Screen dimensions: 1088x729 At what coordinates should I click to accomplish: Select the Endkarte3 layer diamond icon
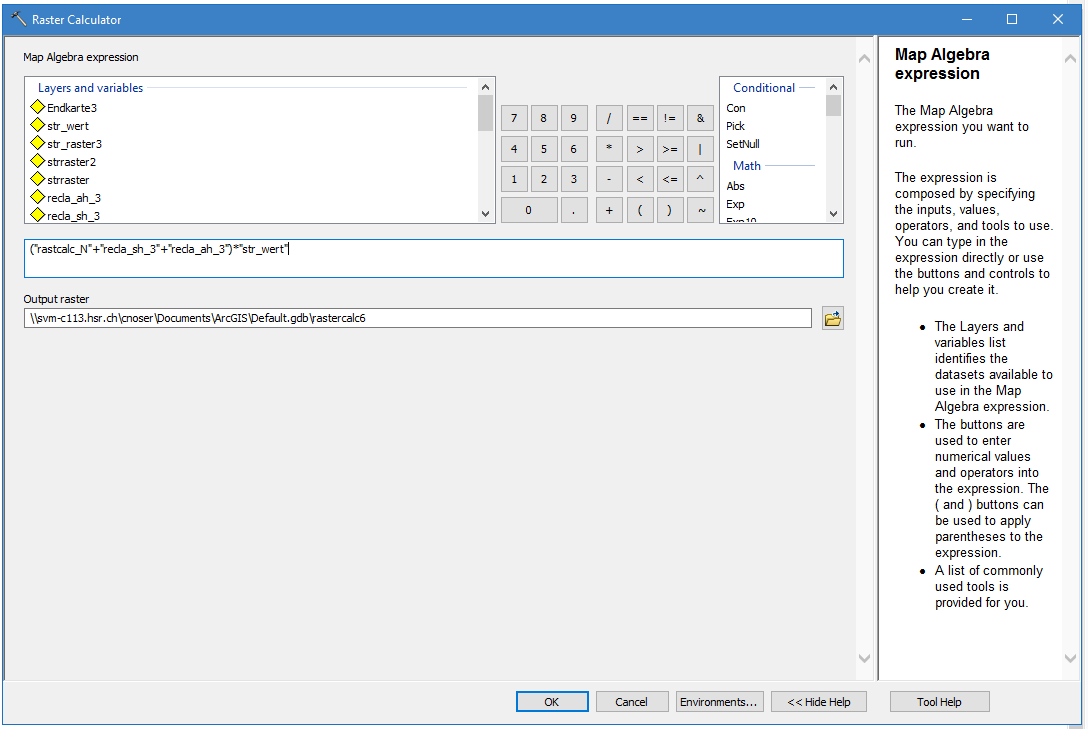pos(39,107)
